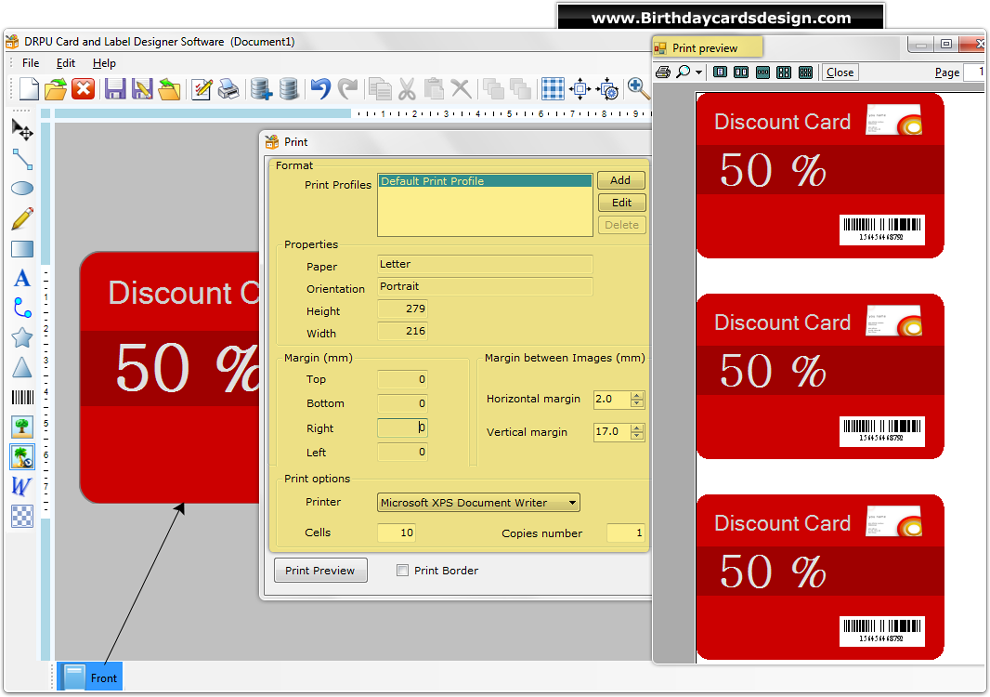Click the red X close document icon

click(83, 89)
